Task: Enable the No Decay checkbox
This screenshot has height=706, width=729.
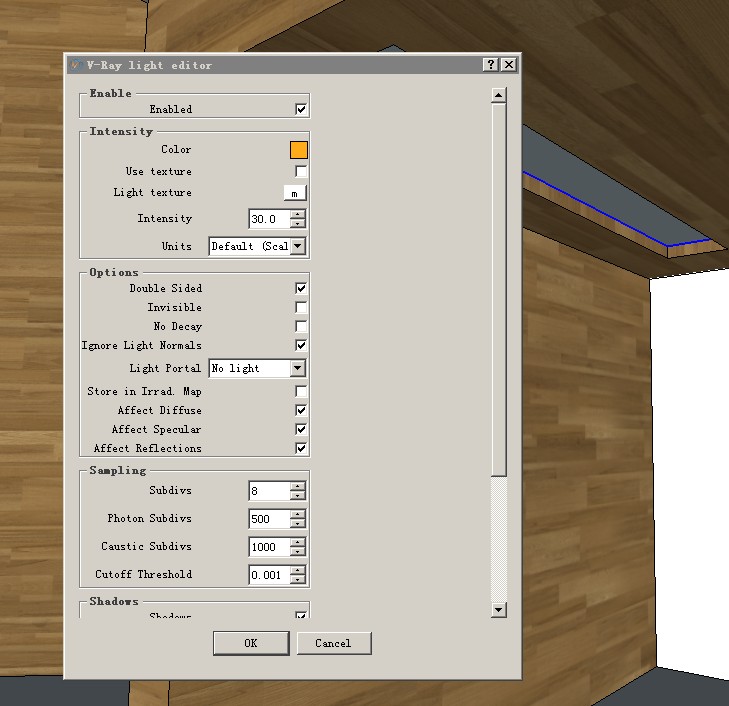Action: [x=301, y=326]
